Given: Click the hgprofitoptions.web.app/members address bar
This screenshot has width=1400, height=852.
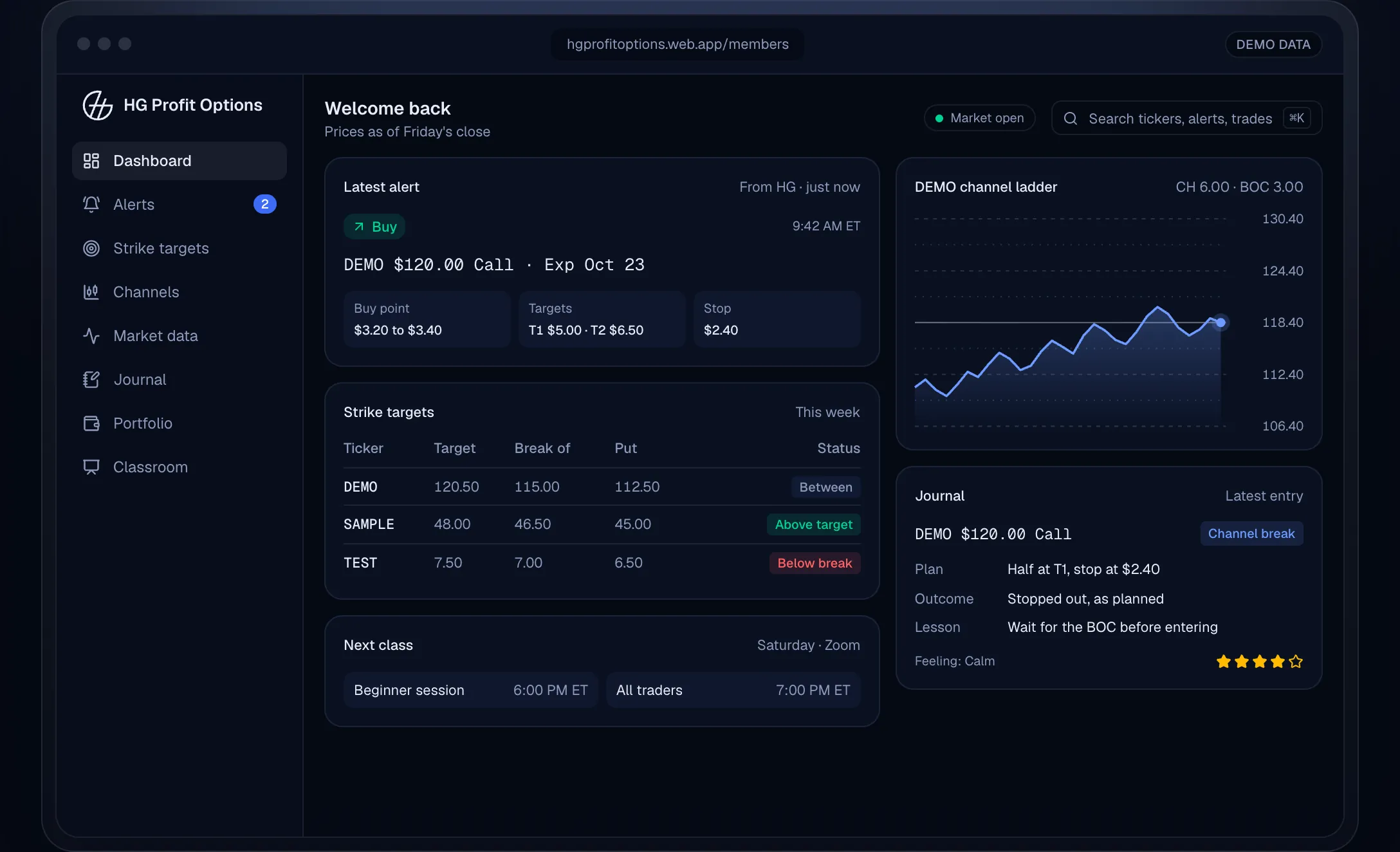Looking at the screenshot, I should coord(677,44).
